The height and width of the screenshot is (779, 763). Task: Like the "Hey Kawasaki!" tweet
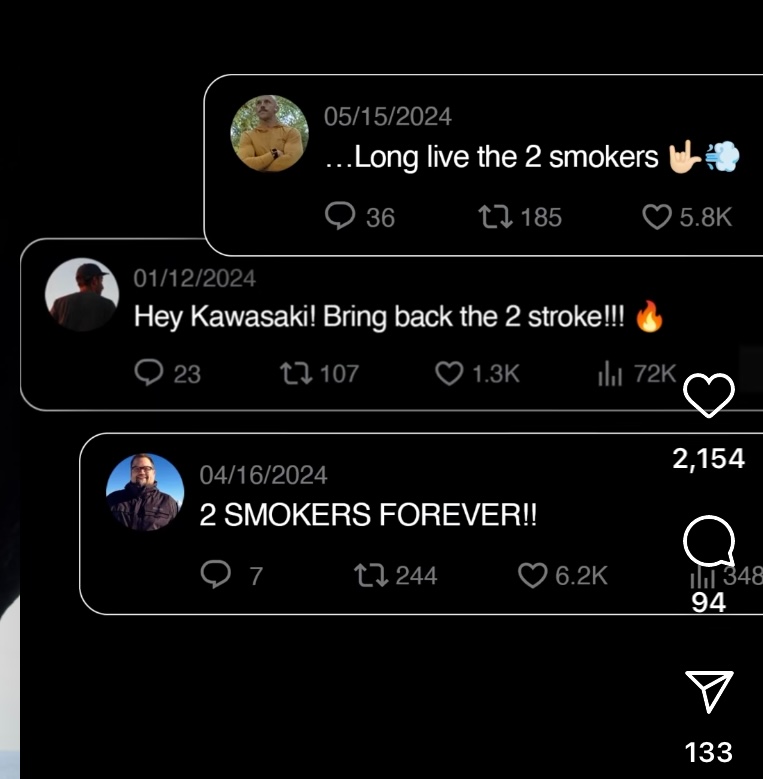450,373
